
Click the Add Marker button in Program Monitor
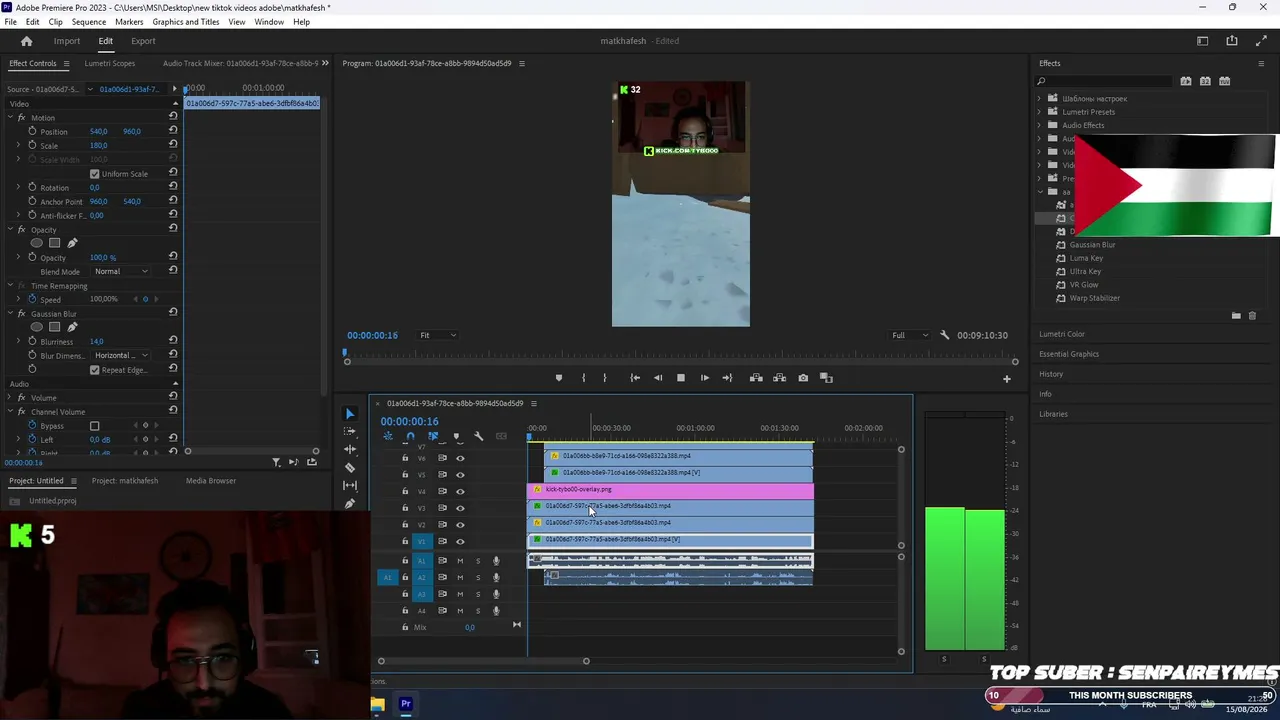coord(558,378)
